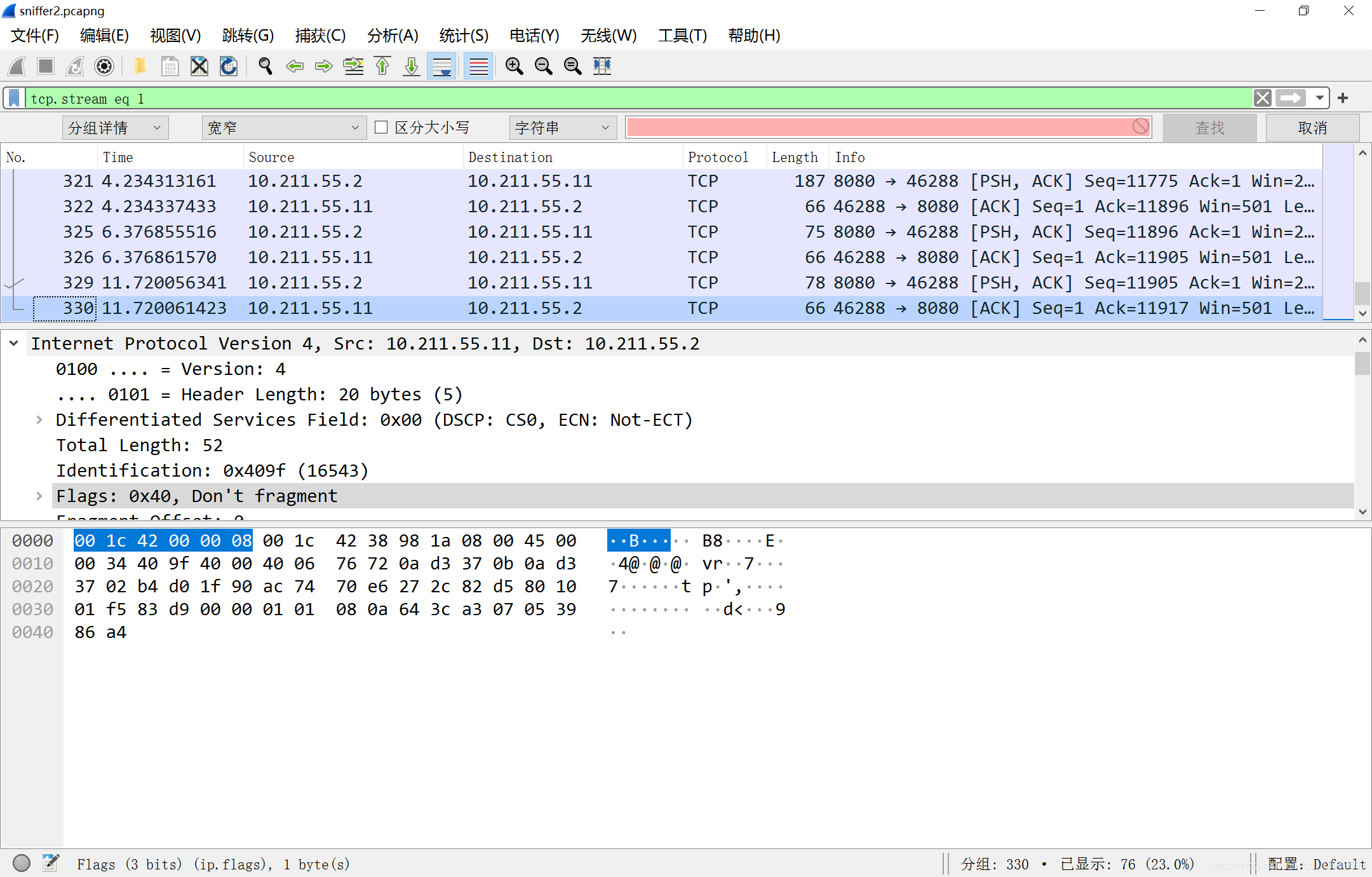Toggle packet list colorization
1372x877 pixels.
[x=478, y=66]
